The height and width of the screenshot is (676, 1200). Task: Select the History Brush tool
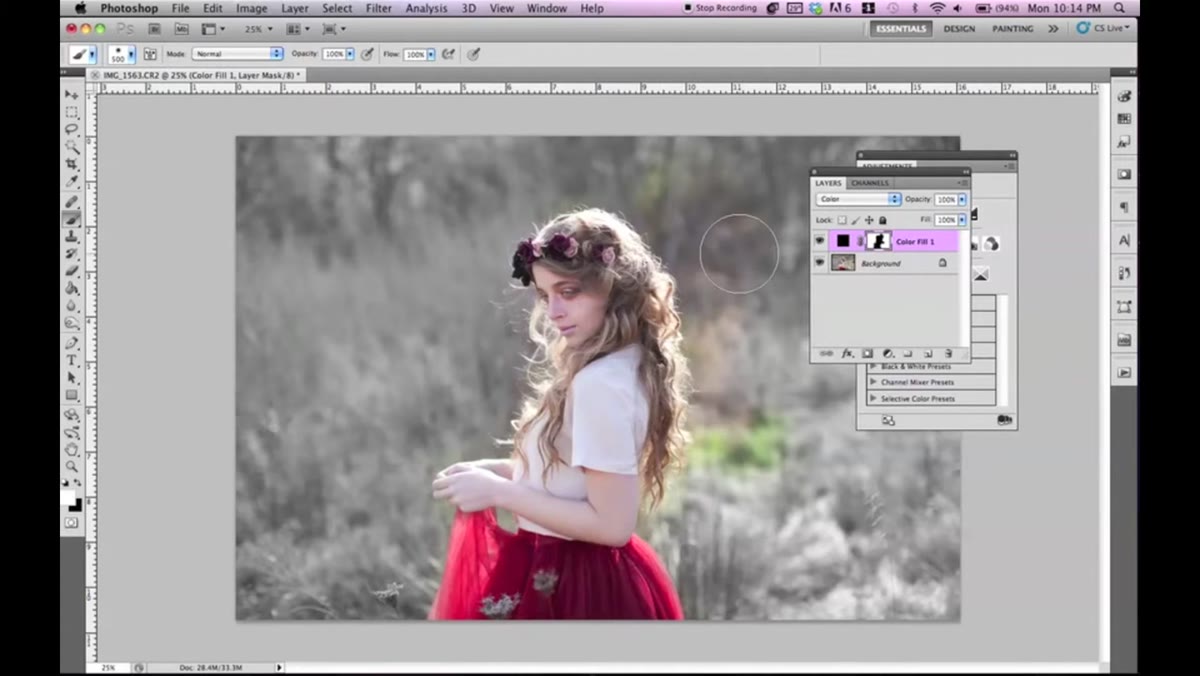pos(72,253)
